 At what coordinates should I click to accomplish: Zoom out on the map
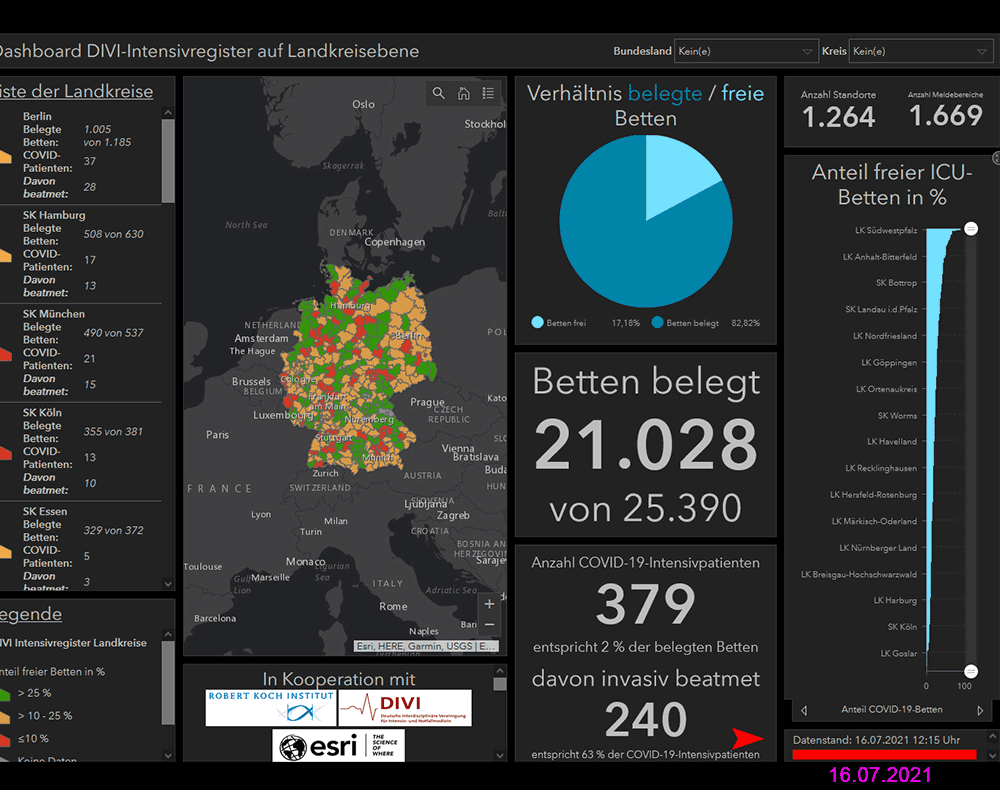coord(489,625)
